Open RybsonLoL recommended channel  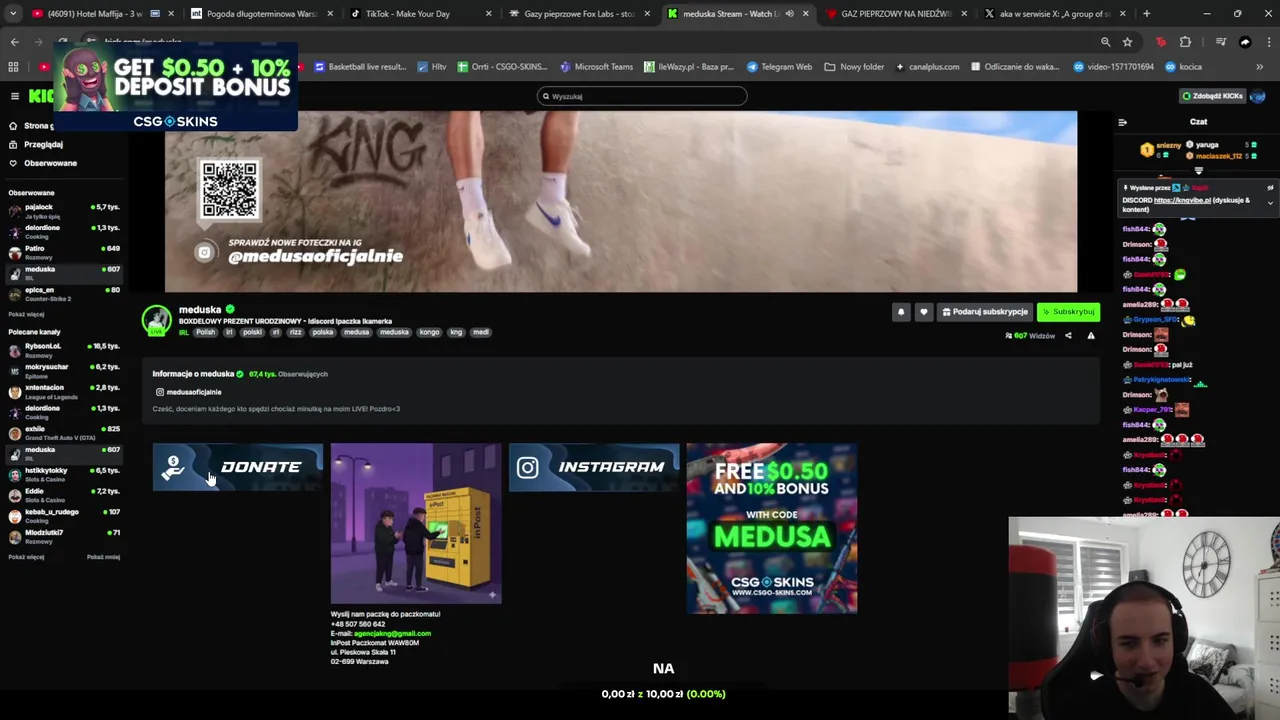[x=63, y=350]
